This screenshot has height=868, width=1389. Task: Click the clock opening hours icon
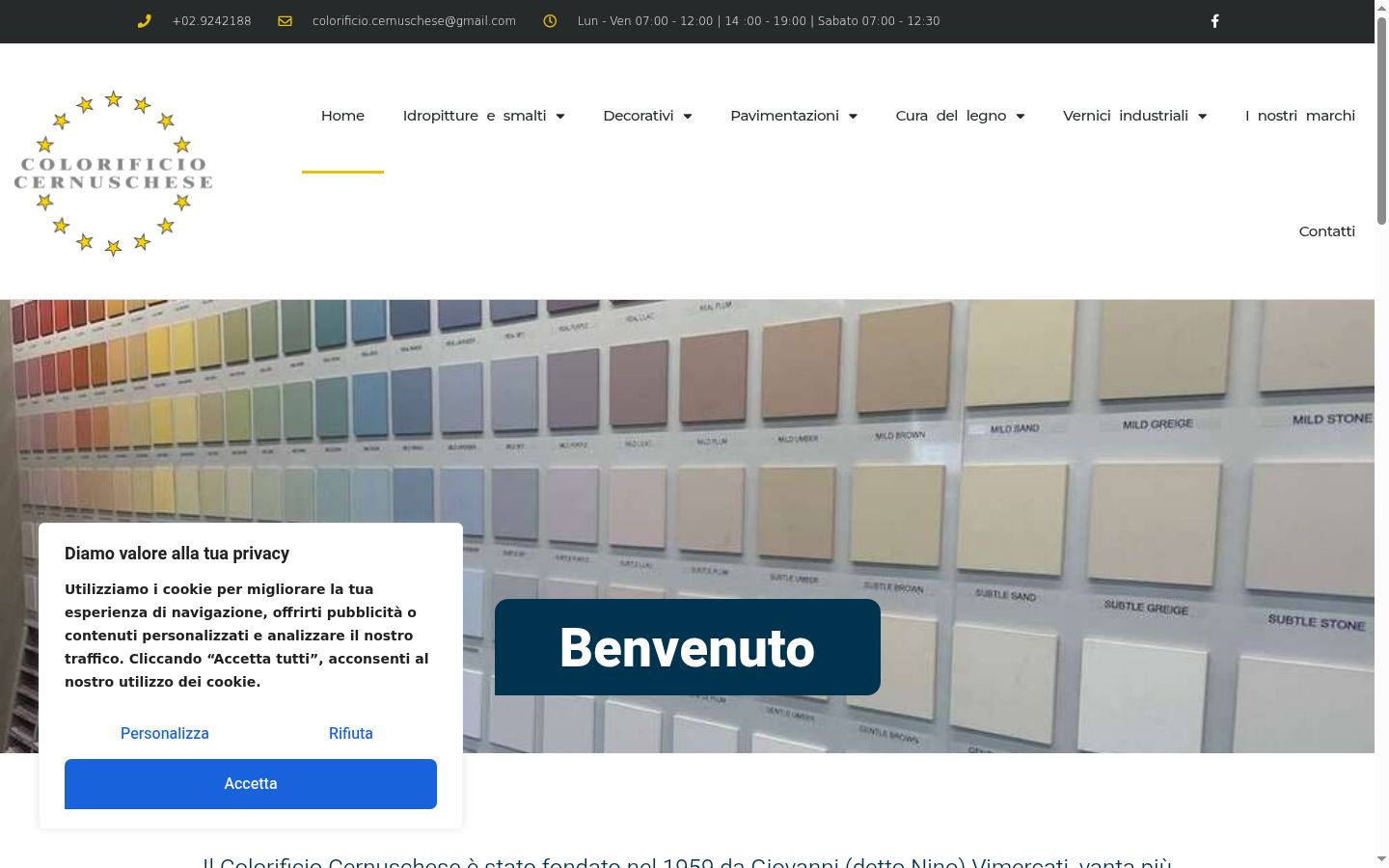click(x=550, y=21)
